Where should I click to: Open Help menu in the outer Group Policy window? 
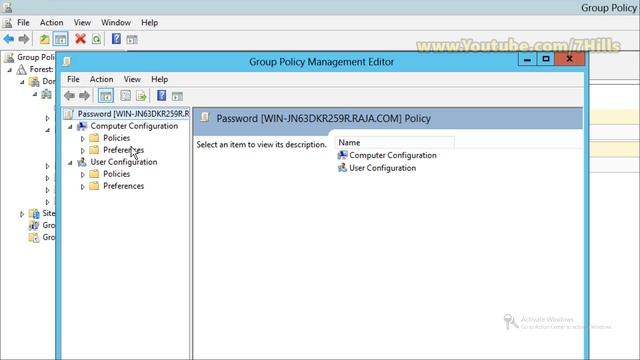149,22
